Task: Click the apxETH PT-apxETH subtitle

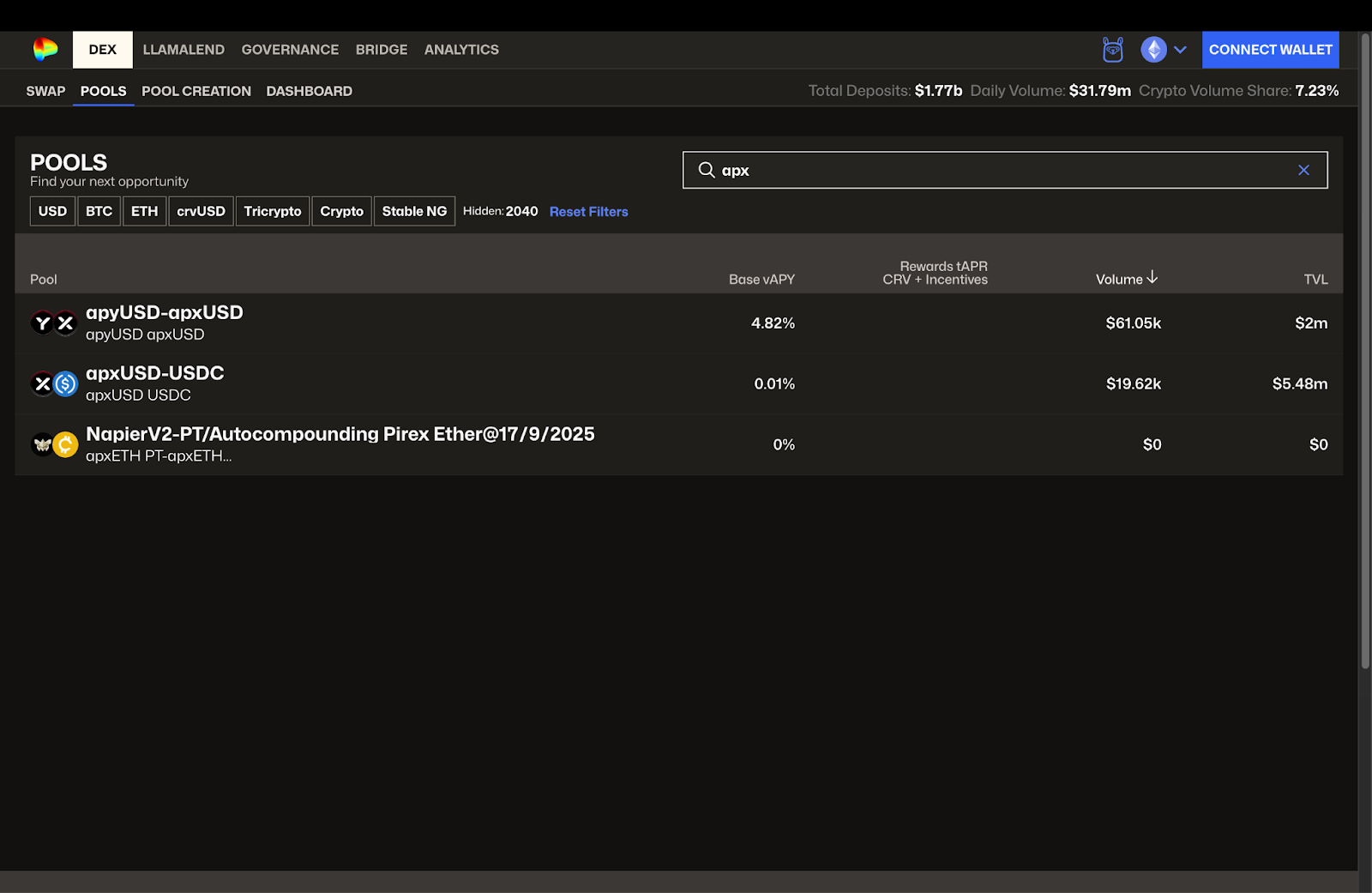Action: point(159,456)
